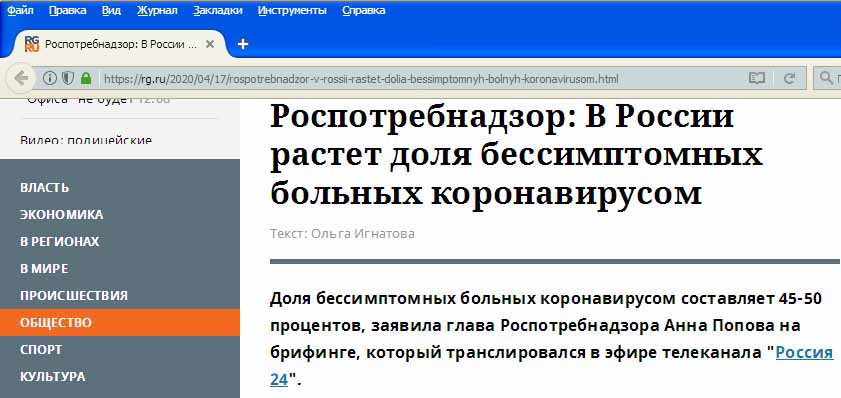Viewport: 841px width, 398px height.
Task: Open the КУЛЬТУРА section
Action: point(53,376)
